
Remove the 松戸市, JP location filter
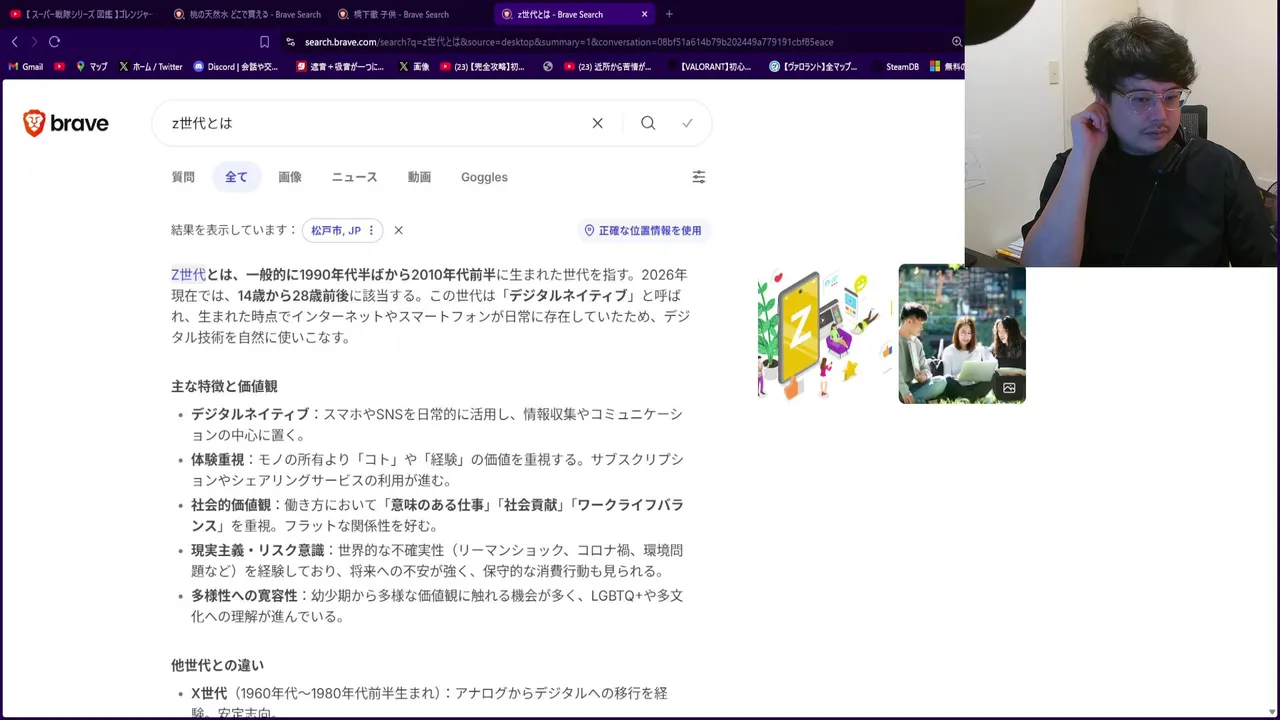click(x=398, y=230)
